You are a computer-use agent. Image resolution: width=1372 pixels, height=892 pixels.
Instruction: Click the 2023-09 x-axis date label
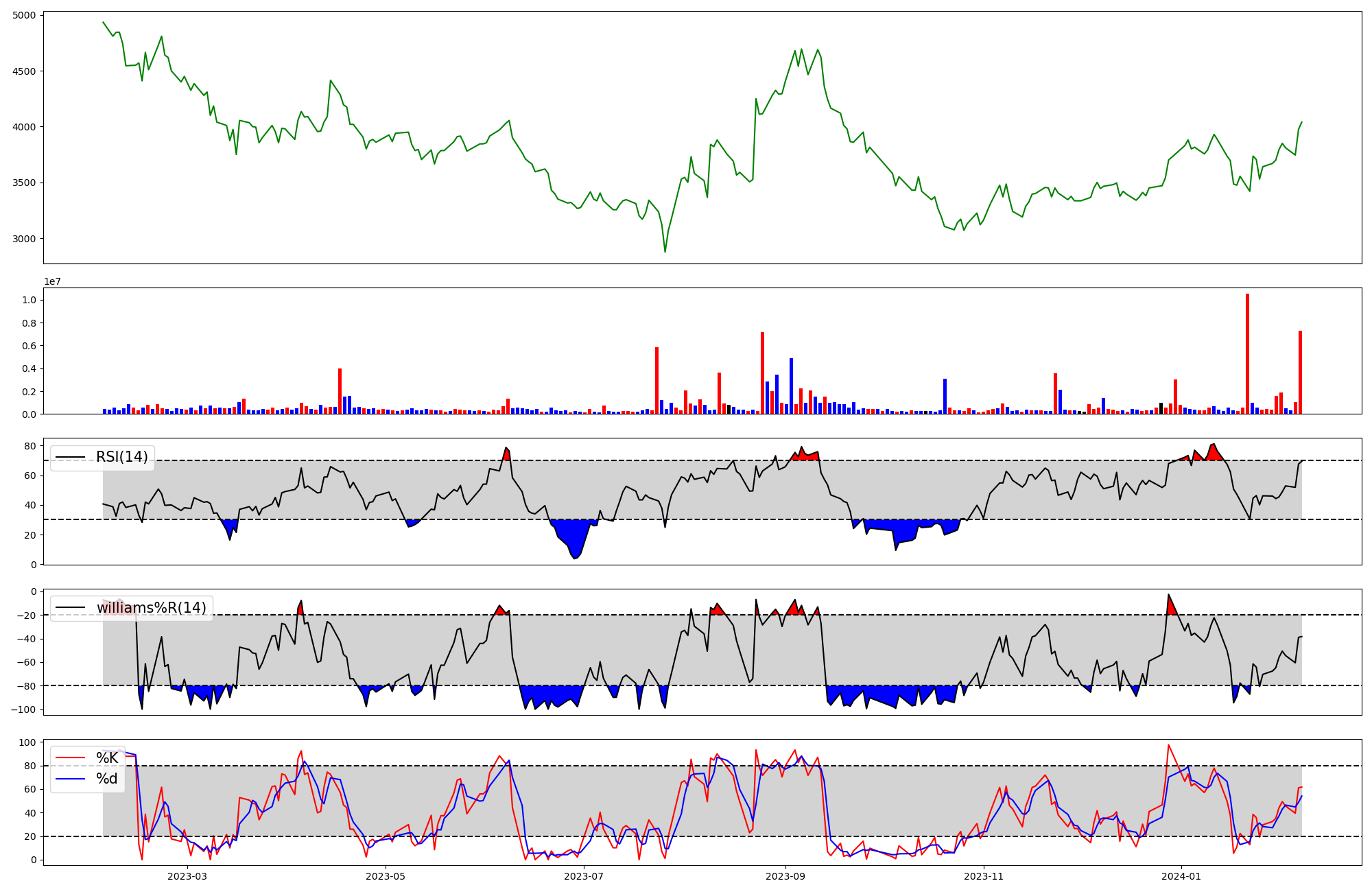[785, 876]
